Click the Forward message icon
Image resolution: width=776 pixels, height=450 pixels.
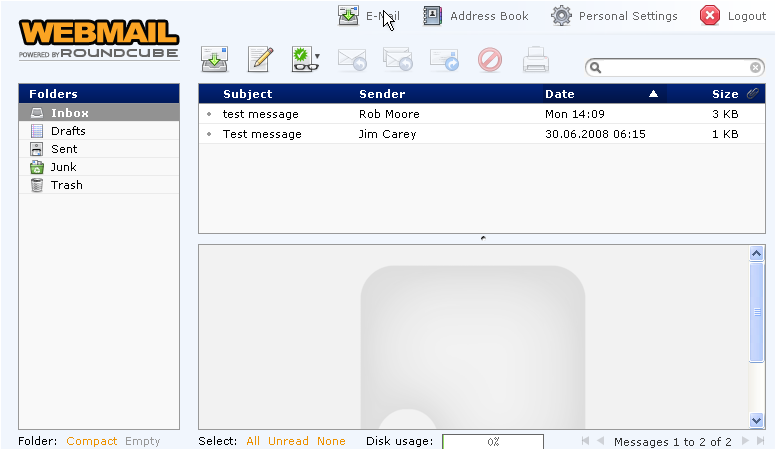point(444,60)
